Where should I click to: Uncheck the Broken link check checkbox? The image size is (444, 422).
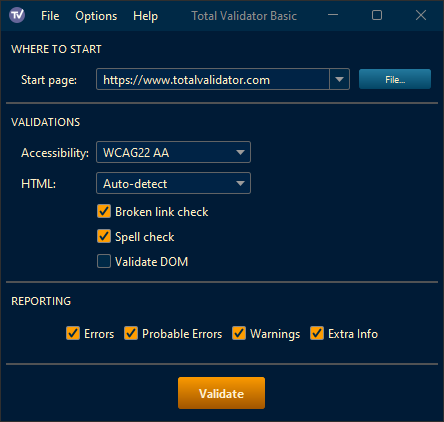coord(104,211)
